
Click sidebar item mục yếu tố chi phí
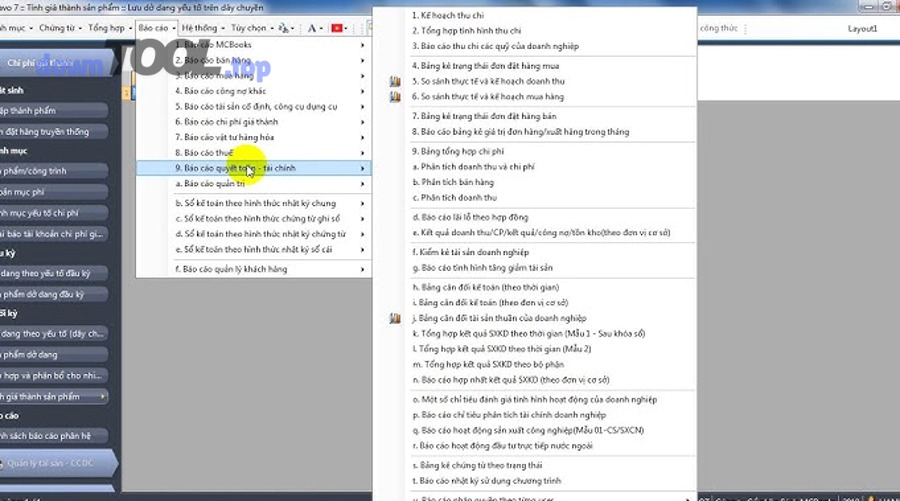tap(54, 213)
